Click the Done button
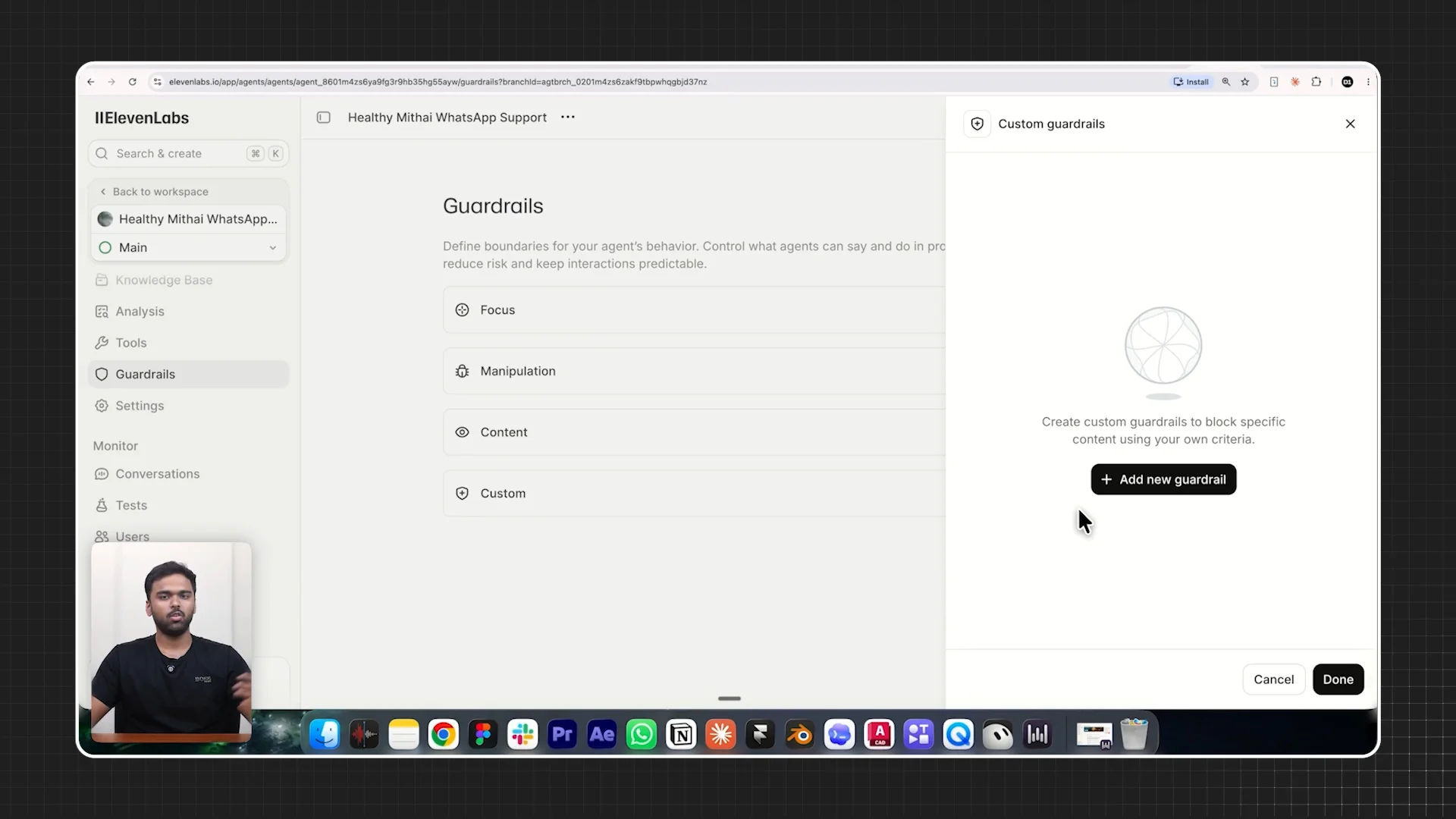This screenshot has width=1456, height=819. (1338, 679)
